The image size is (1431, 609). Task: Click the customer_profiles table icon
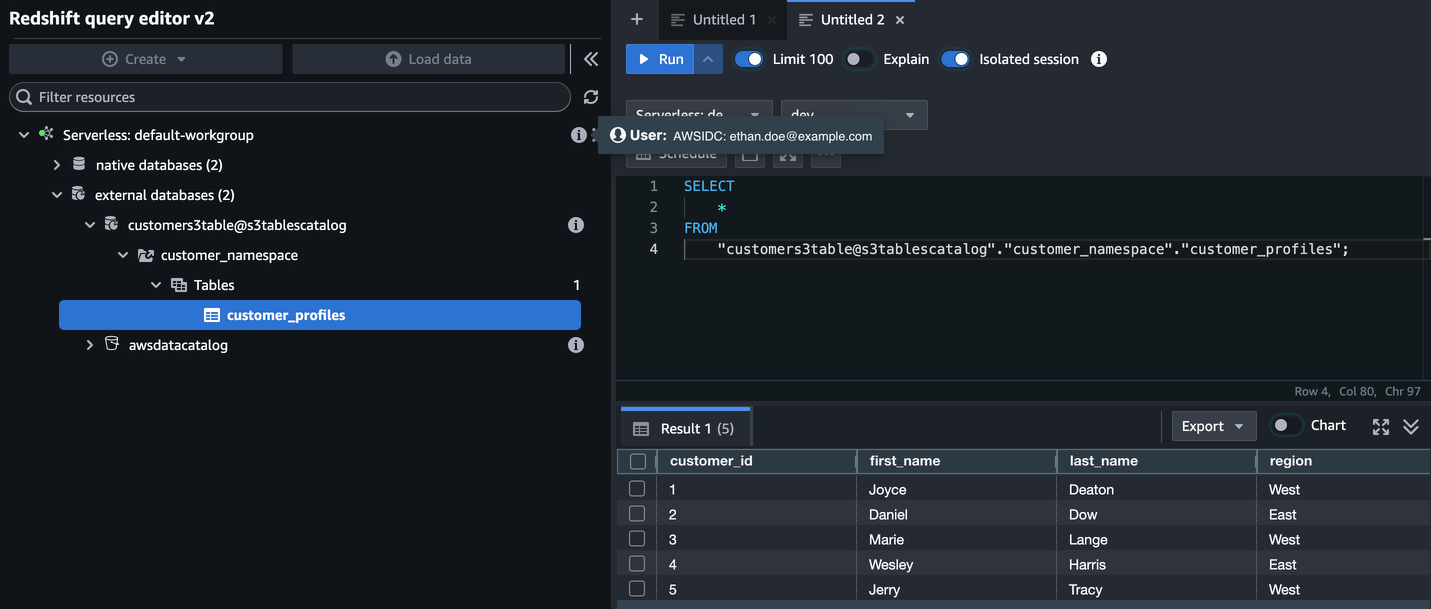pos(211,315)
